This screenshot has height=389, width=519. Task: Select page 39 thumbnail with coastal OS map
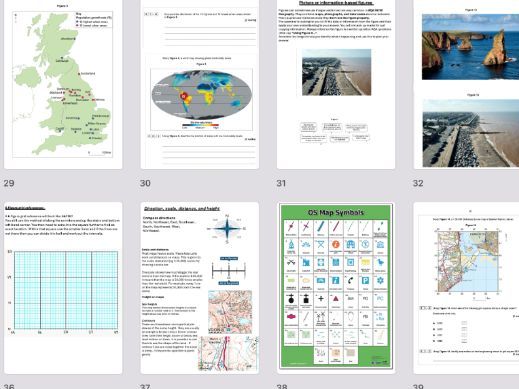(466, 288)
